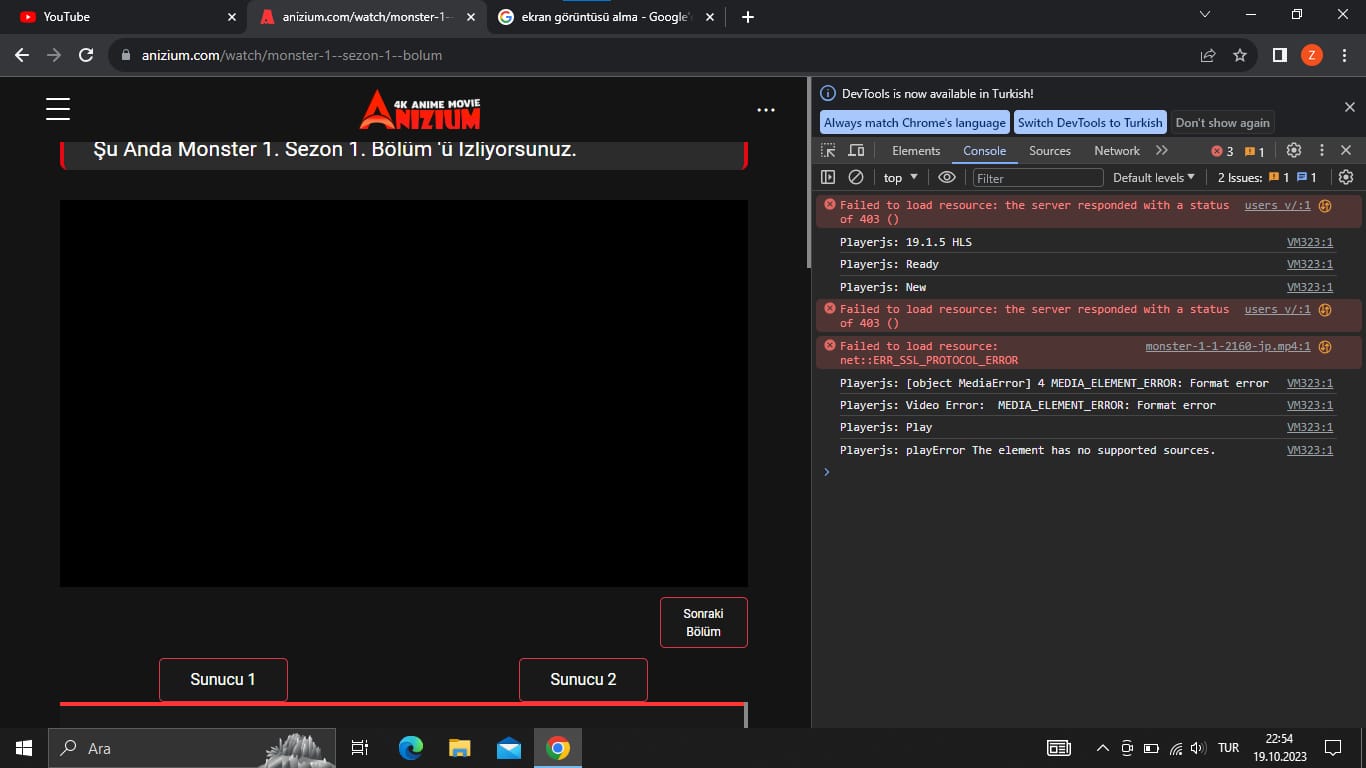Image resolution: width=1366 pixels, height=768 pixels.
Task: Open the Chrome profile avatar Z
Action: click(x=1312, y=55)
